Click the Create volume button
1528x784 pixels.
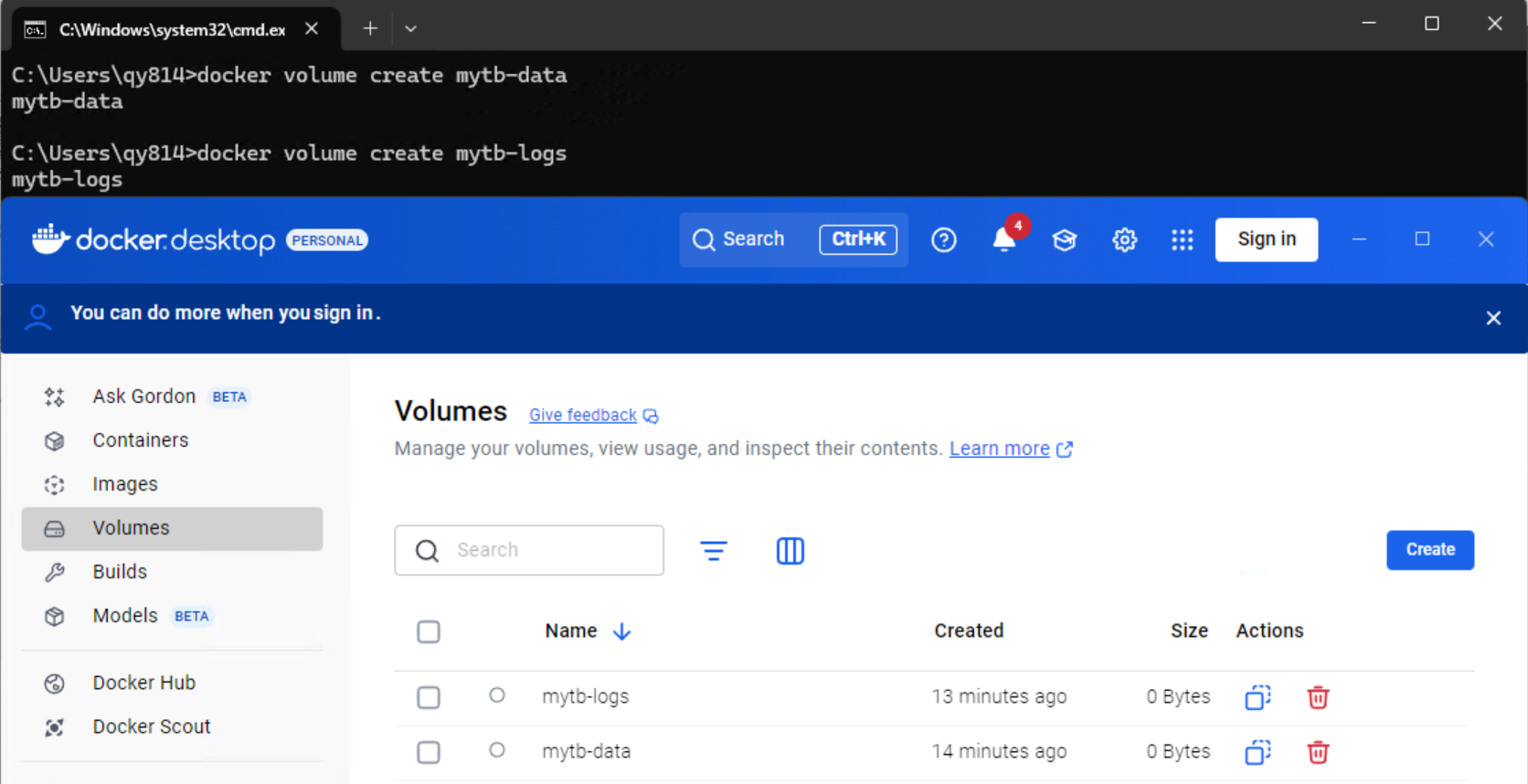[1430, 550]
